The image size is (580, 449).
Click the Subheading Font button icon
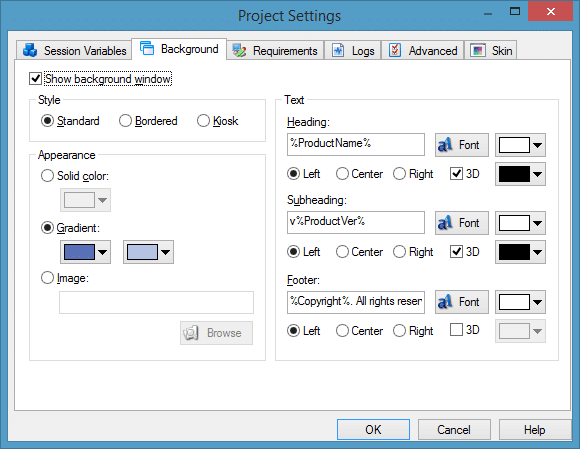click(445, 223)
